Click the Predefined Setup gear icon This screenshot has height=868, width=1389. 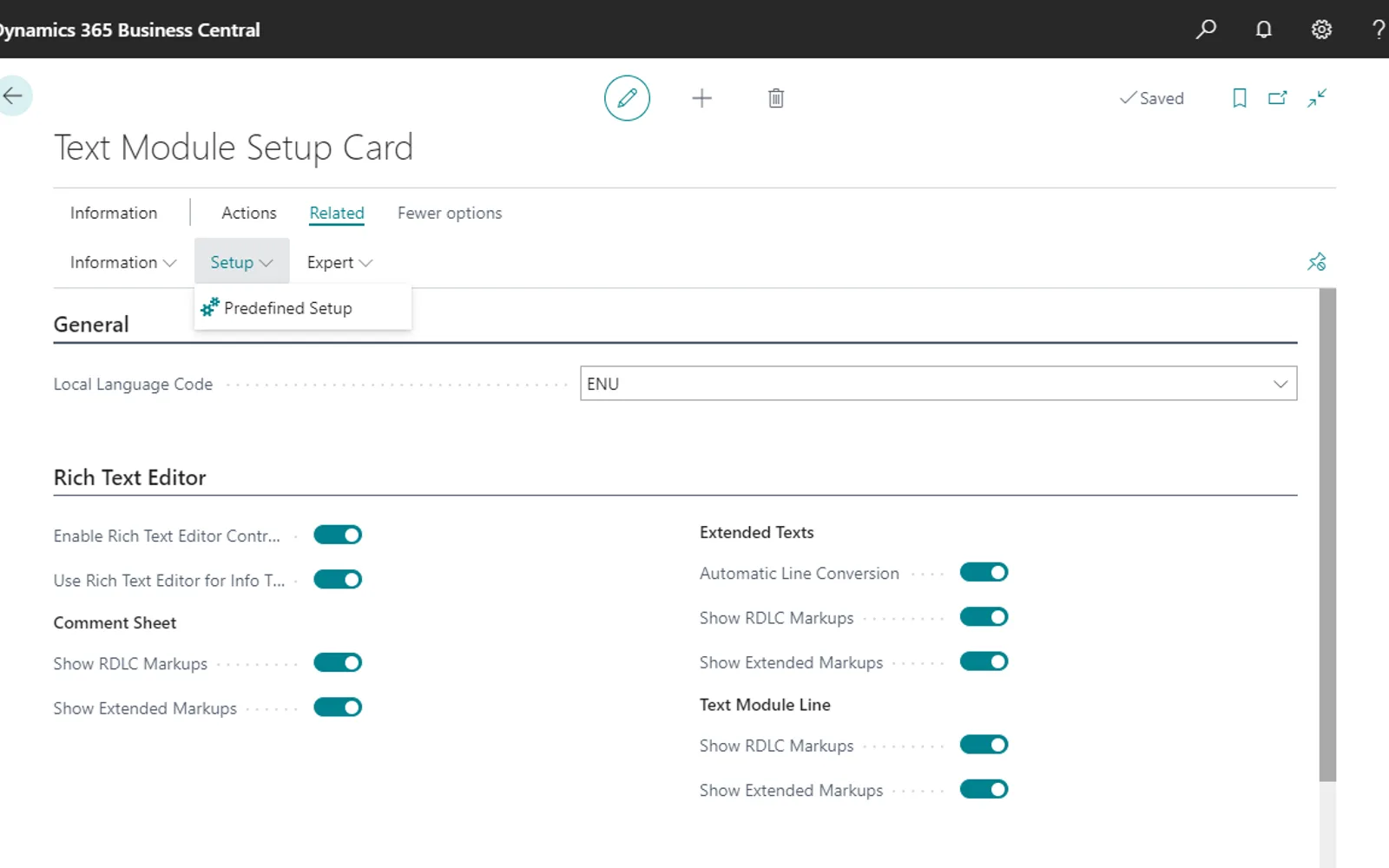point(209,307)
